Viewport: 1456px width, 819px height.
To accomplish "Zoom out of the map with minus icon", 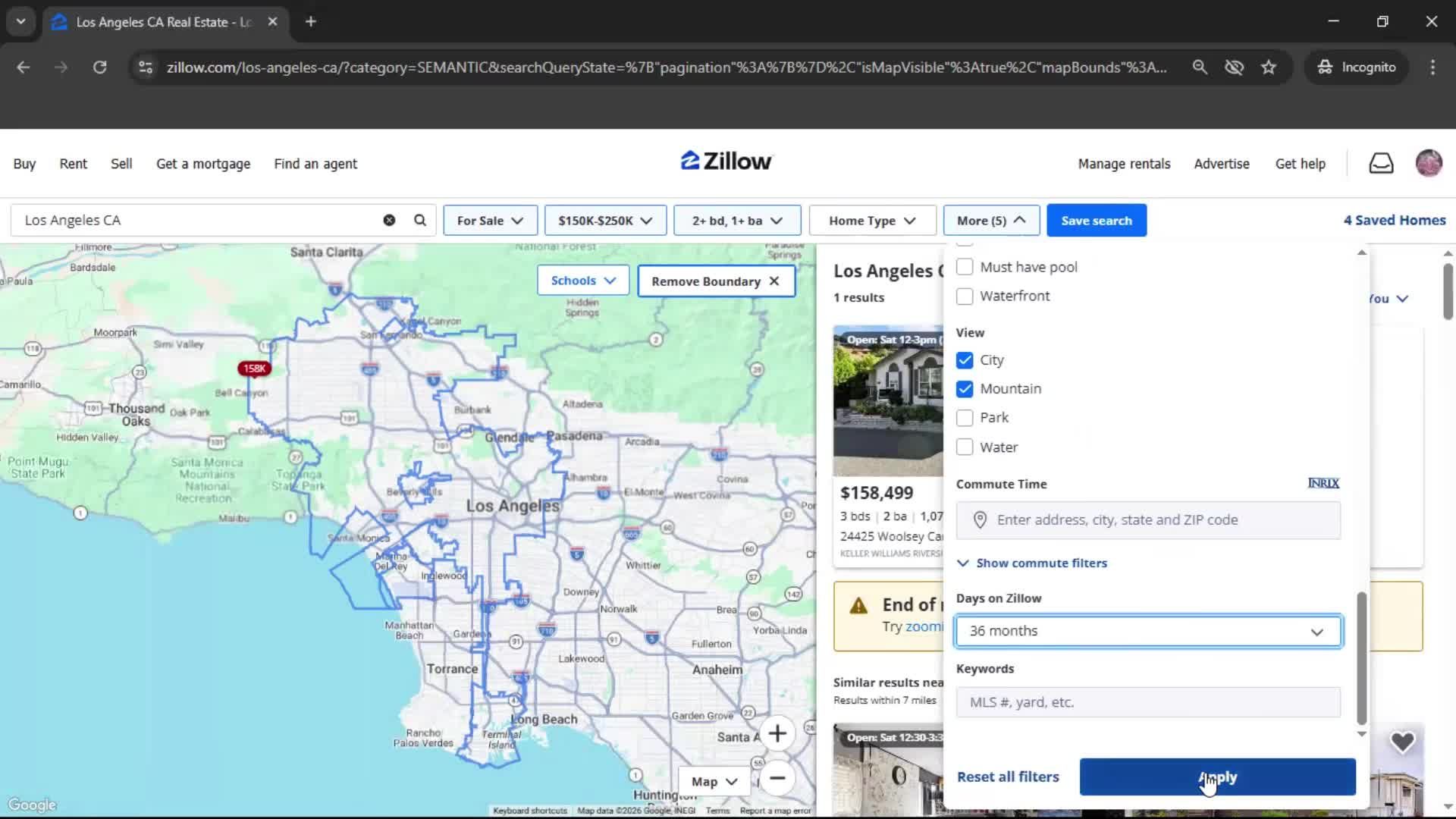I will (777, 779).
